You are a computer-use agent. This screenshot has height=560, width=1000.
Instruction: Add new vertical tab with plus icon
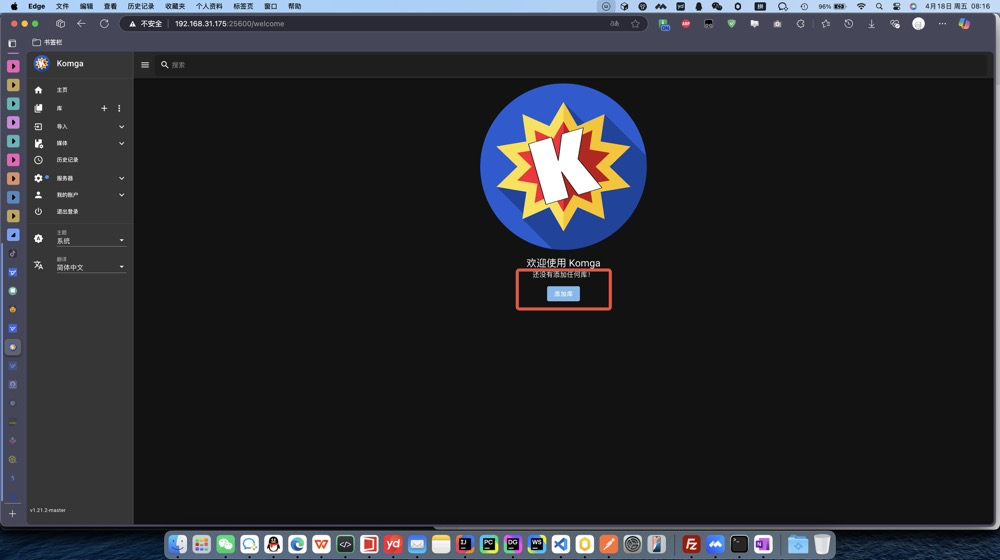(x=12, y=513)
